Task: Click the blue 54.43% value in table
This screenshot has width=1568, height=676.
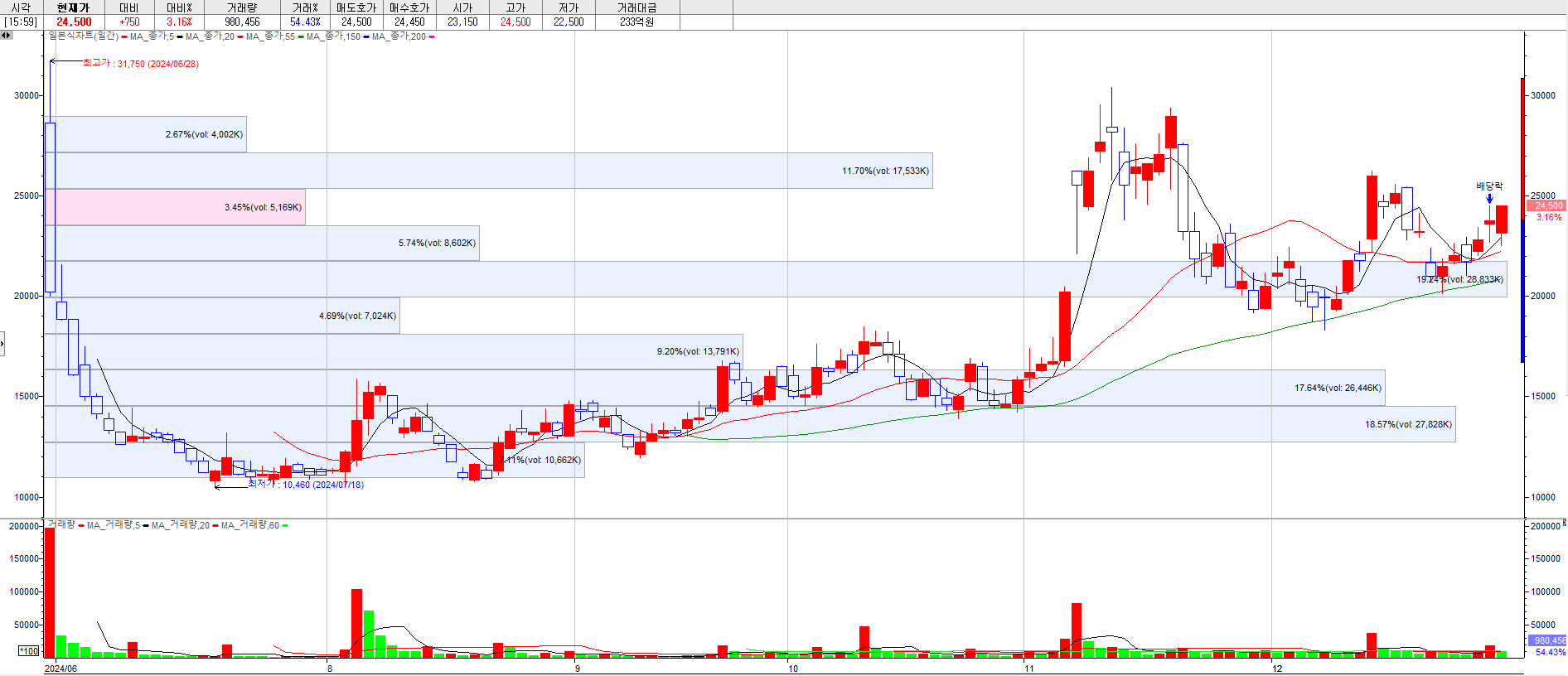Action: click(x=305, y=22)
